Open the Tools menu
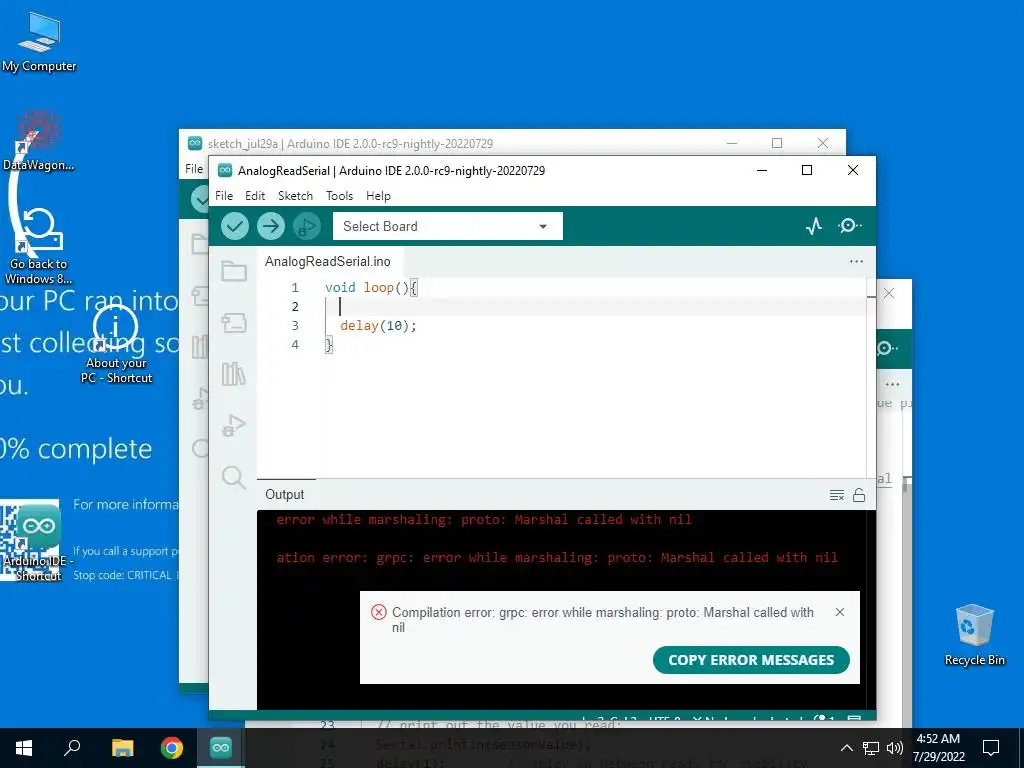Viewport: 1024px width, 768px height. (x=339, y=196)
